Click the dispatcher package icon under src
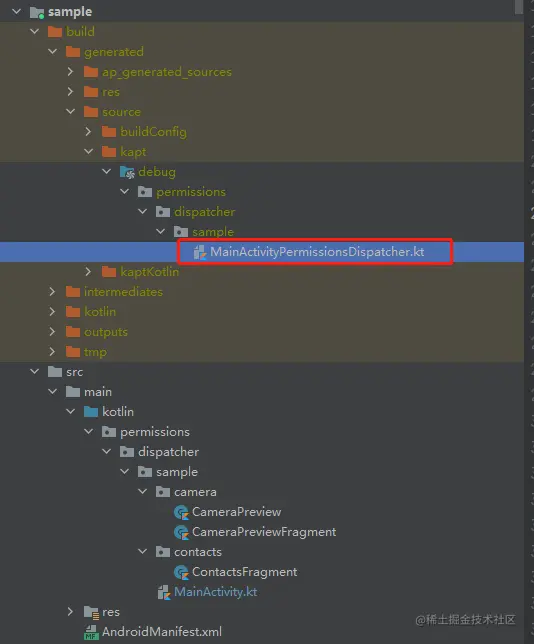Screen dimensions: 534x644 (127, 452)
